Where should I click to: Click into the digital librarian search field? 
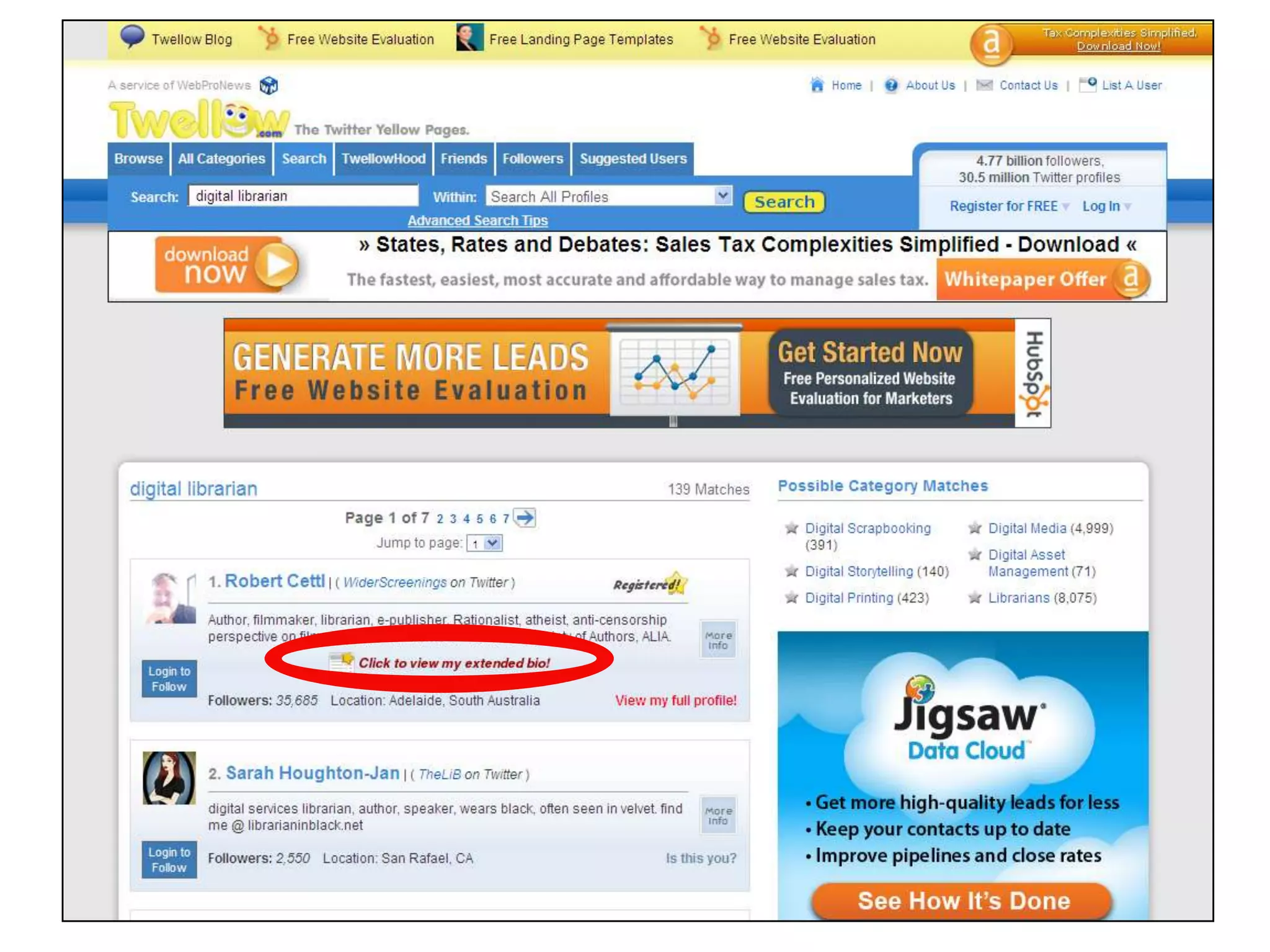click(x=303, y=196)
